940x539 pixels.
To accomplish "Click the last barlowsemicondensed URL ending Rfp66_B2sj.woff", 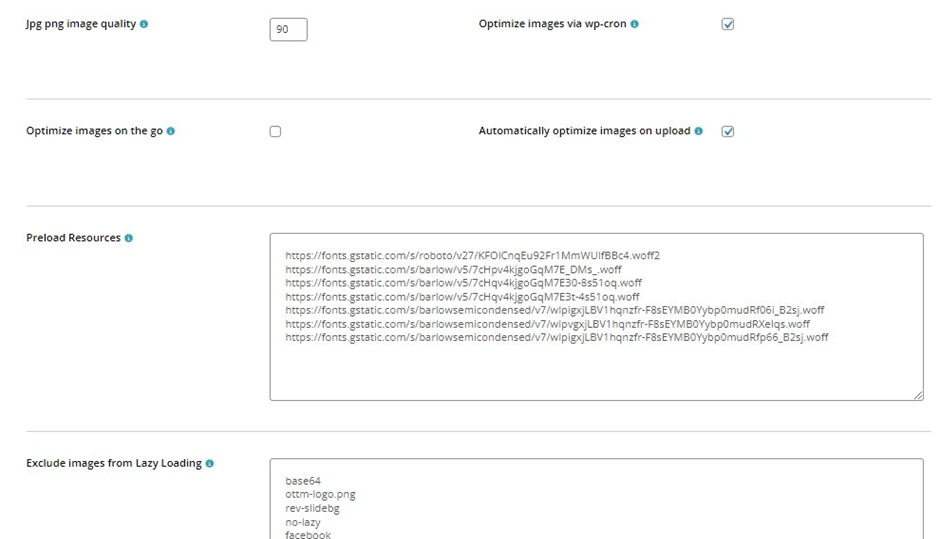I will pos(556,338).
